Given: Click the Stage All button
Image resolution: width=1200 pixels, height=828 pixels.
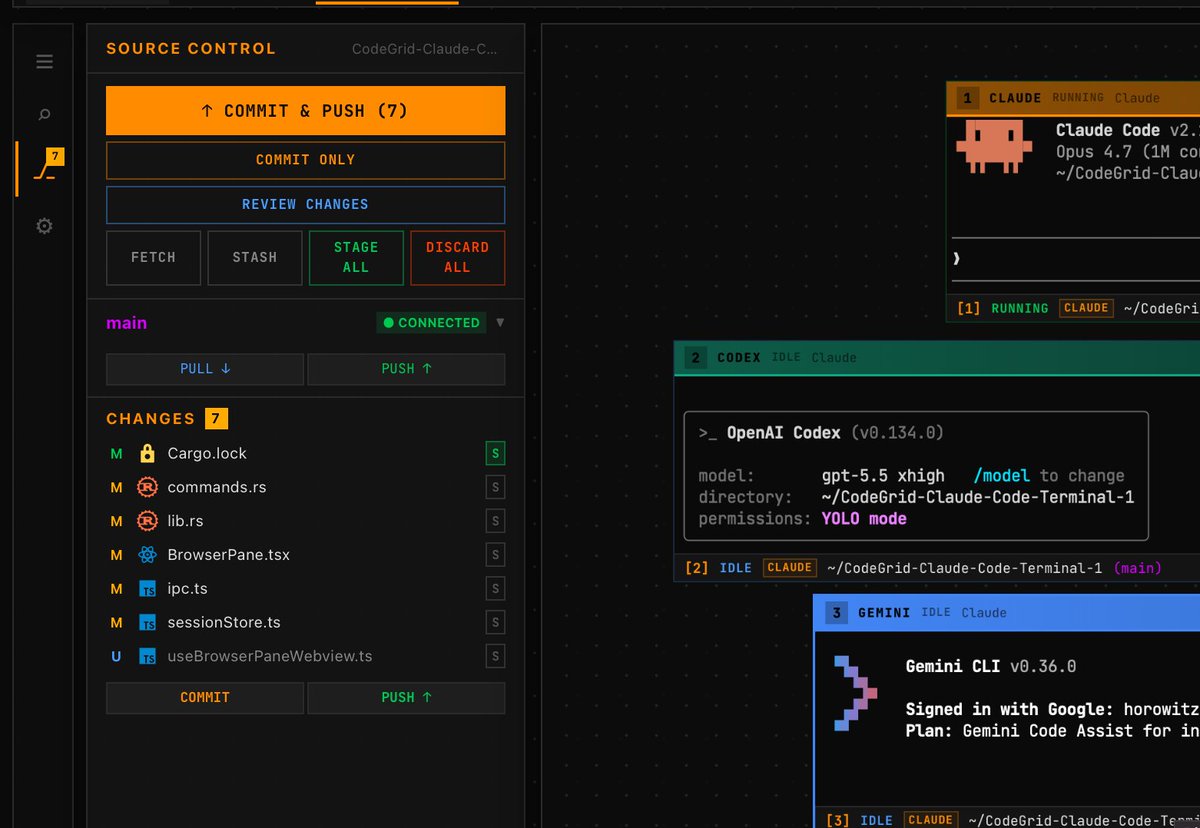Looking at the screenshot, I should (x=356, y=258).
